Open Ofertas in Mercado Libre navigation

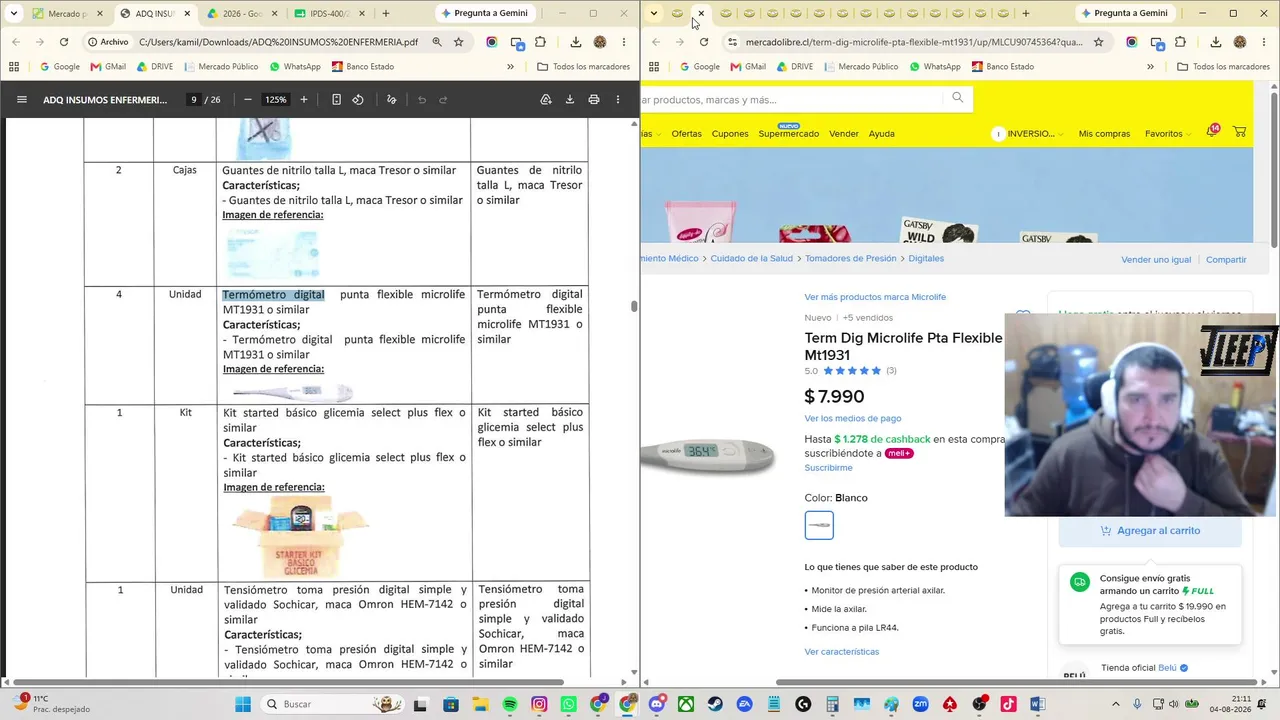(x=686, y=134)
